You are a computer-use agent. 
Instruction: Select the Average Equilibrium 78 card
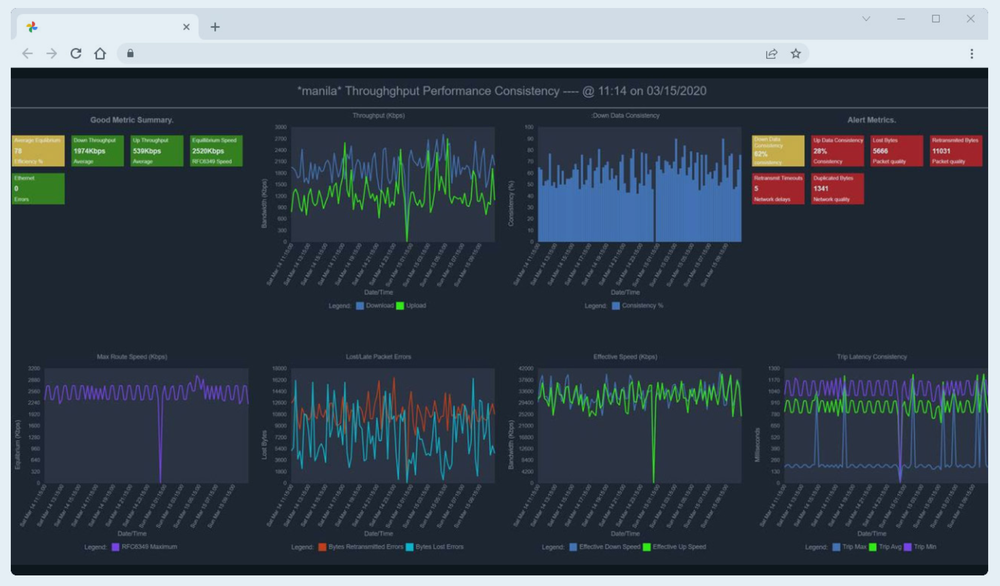click(x=38, y=150)
